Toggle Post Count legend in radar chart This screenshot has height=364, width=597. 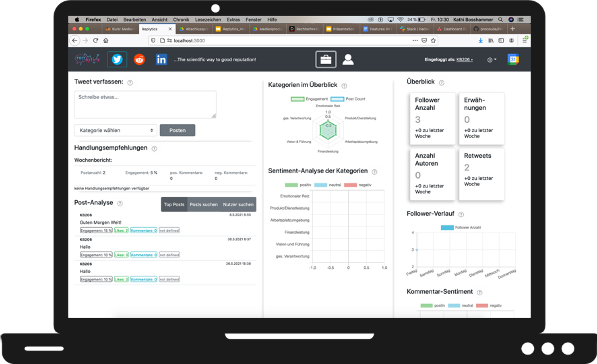click(348, 99)
